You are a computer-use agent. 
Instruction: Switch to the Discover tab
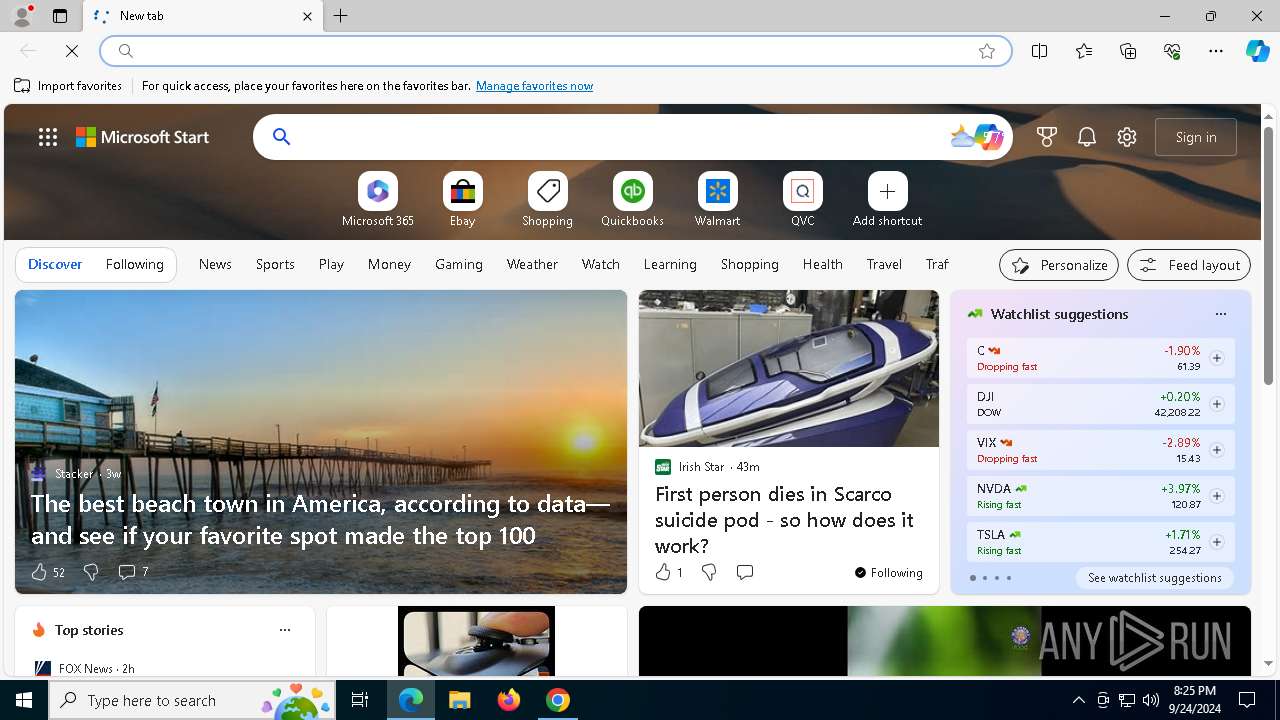pyautogui.click(x=55, y=264)
